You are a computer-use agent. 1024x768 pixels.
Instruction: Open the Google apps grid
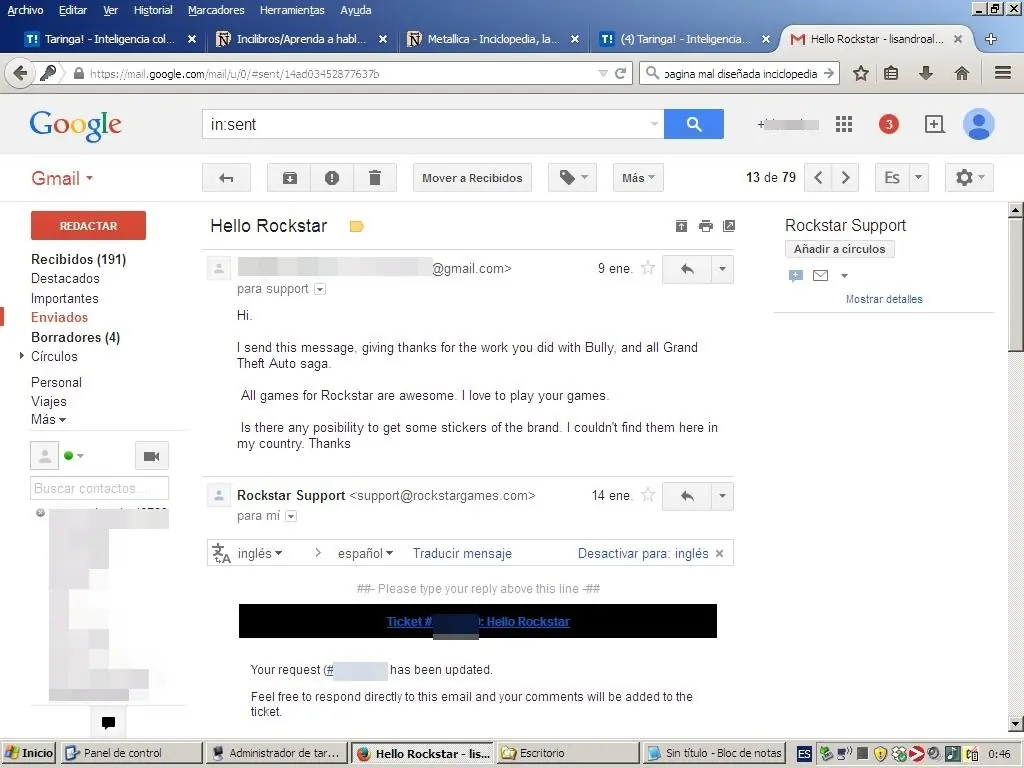pos(844,124)
